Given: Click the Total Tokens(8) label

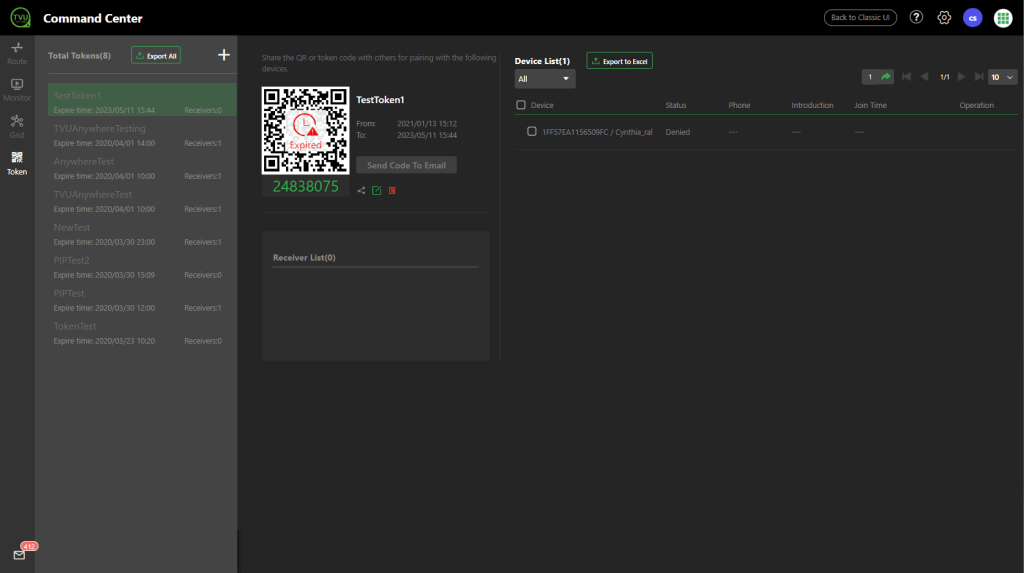Looking at the screenshot, I should click(80, 56).
